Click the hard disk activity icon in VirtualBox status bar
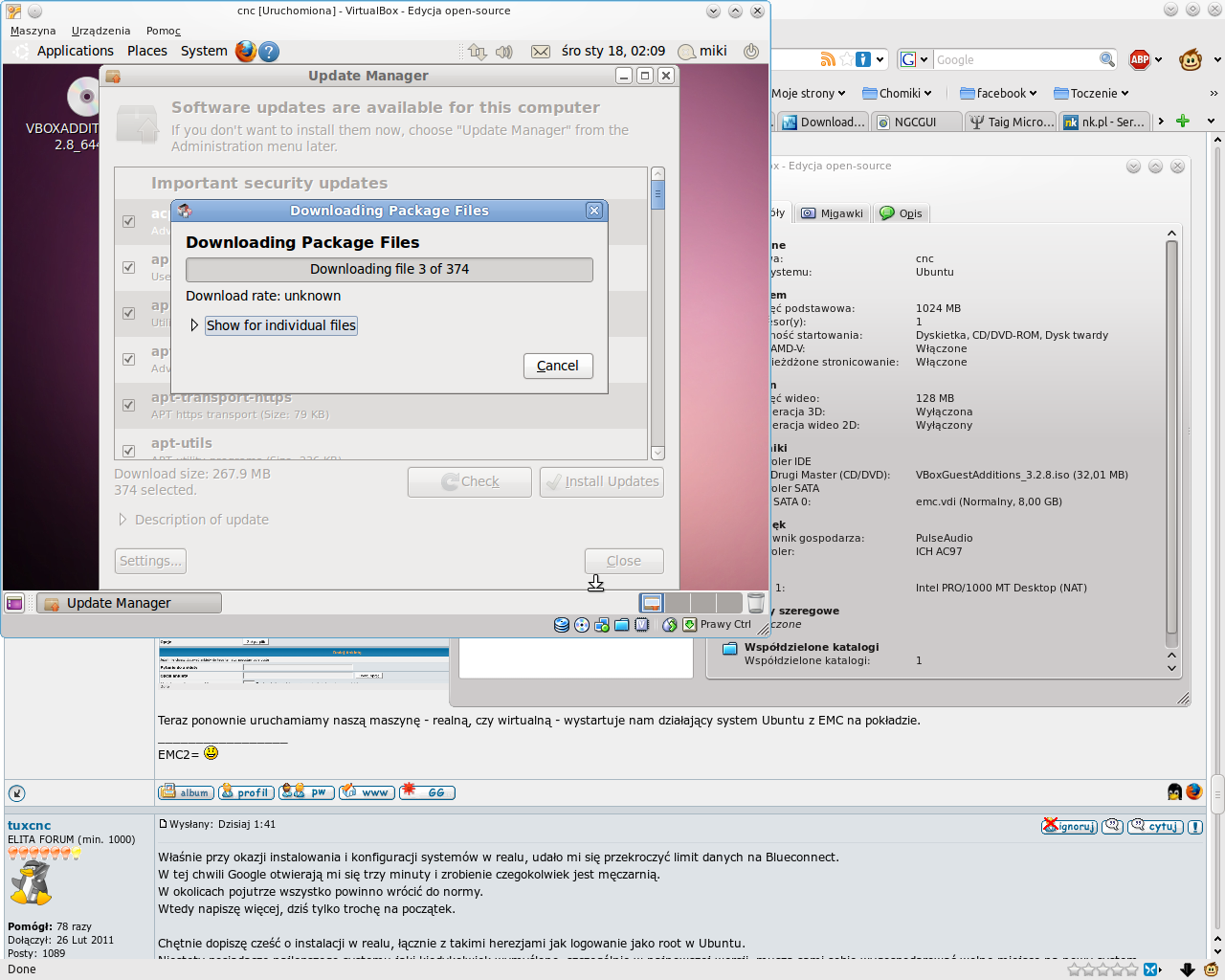 tap(562, 625)
